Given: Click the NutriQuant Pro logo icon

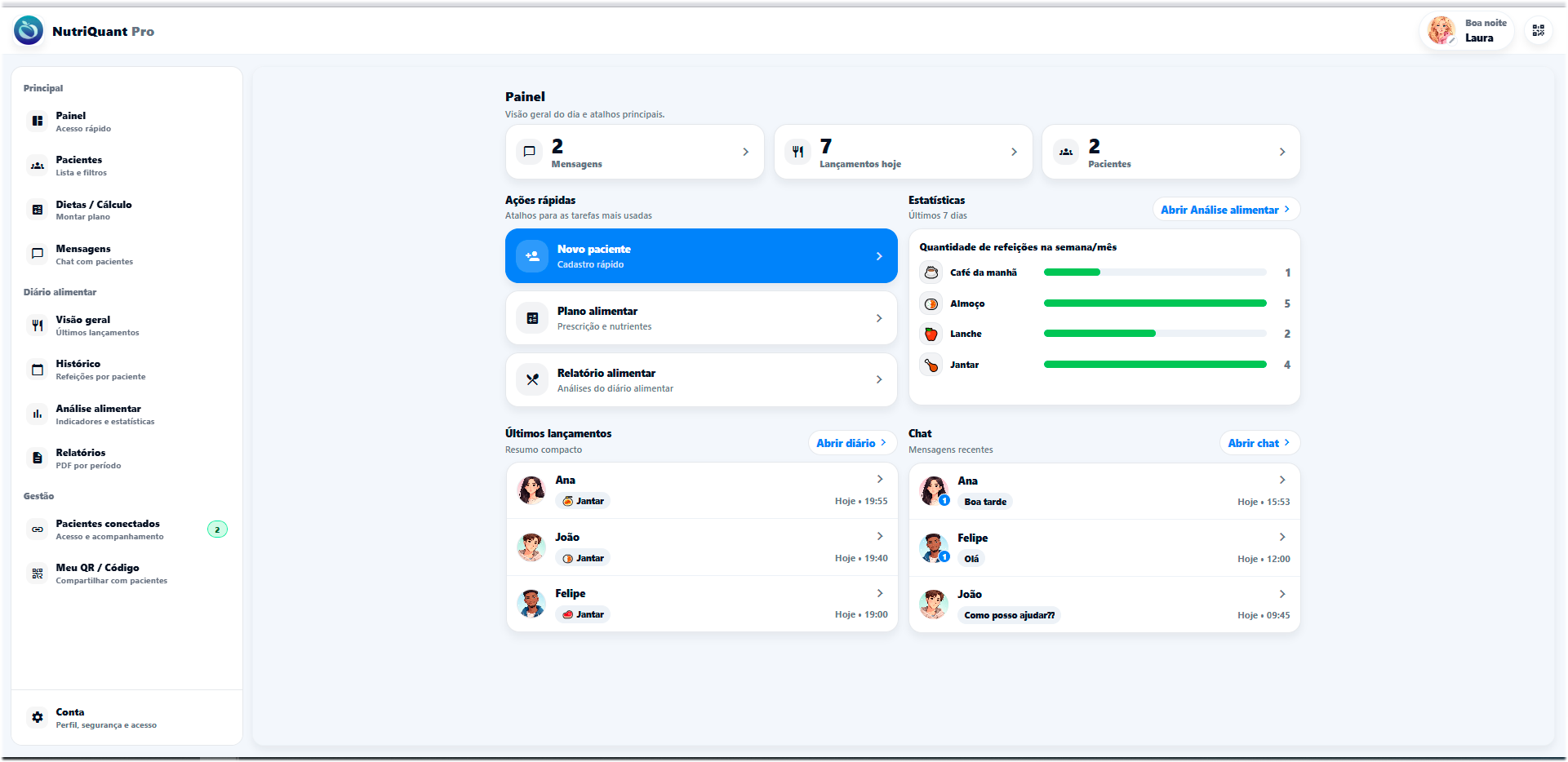Looking at the screenshot, I should [29, 31].
